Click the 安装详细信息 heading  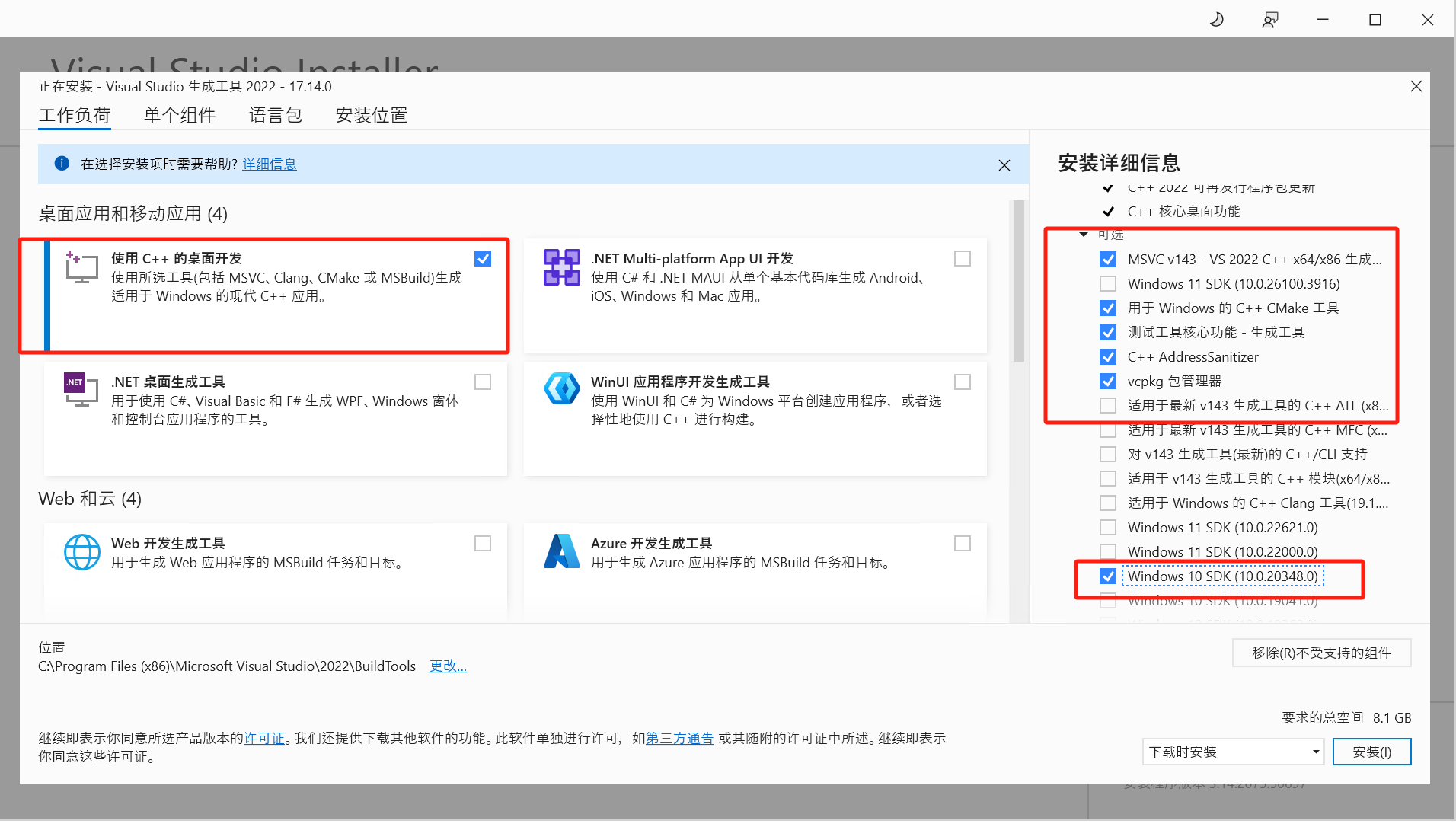(x=1119, y=163)
